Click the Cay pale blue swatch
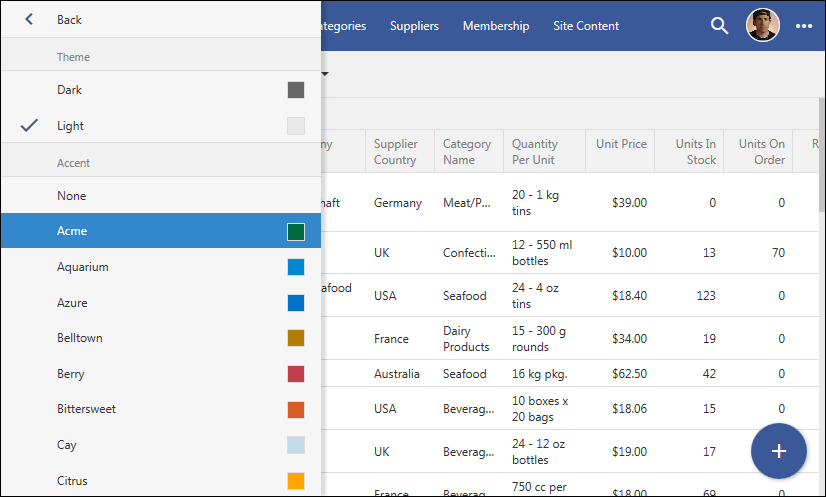The height and width of the screenshot is (497, 826). point(296,445)
